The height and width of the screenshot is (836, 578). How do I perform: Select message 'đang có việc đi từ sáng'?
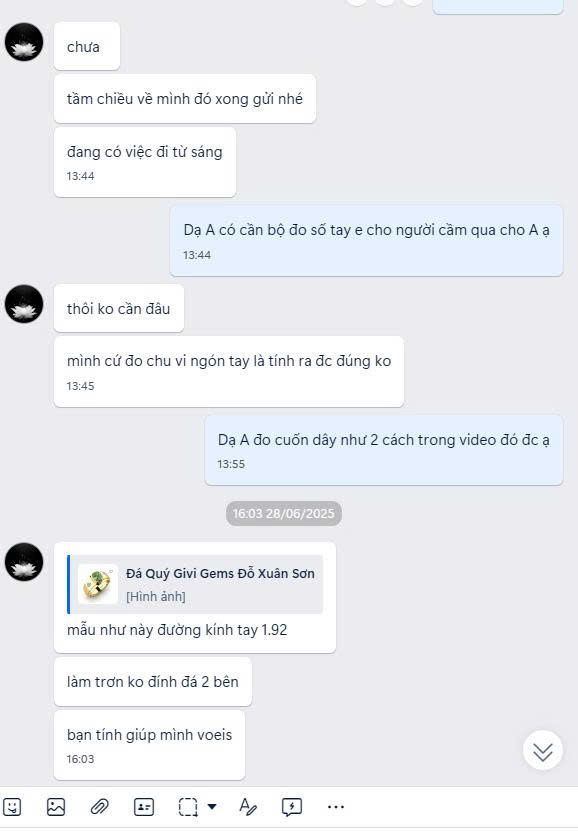click(x=144, y=162)
